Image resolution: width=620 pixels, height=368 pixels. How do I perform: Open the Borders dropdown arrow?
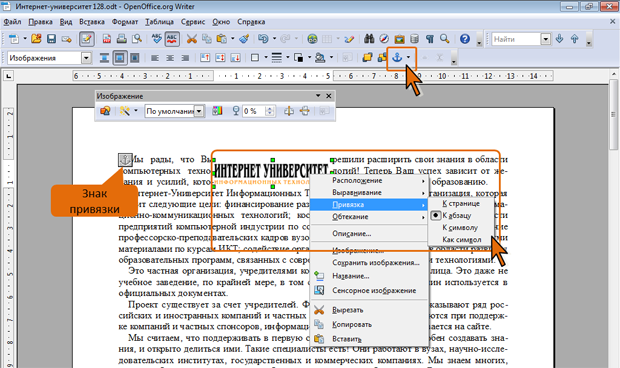pos(266,58)
